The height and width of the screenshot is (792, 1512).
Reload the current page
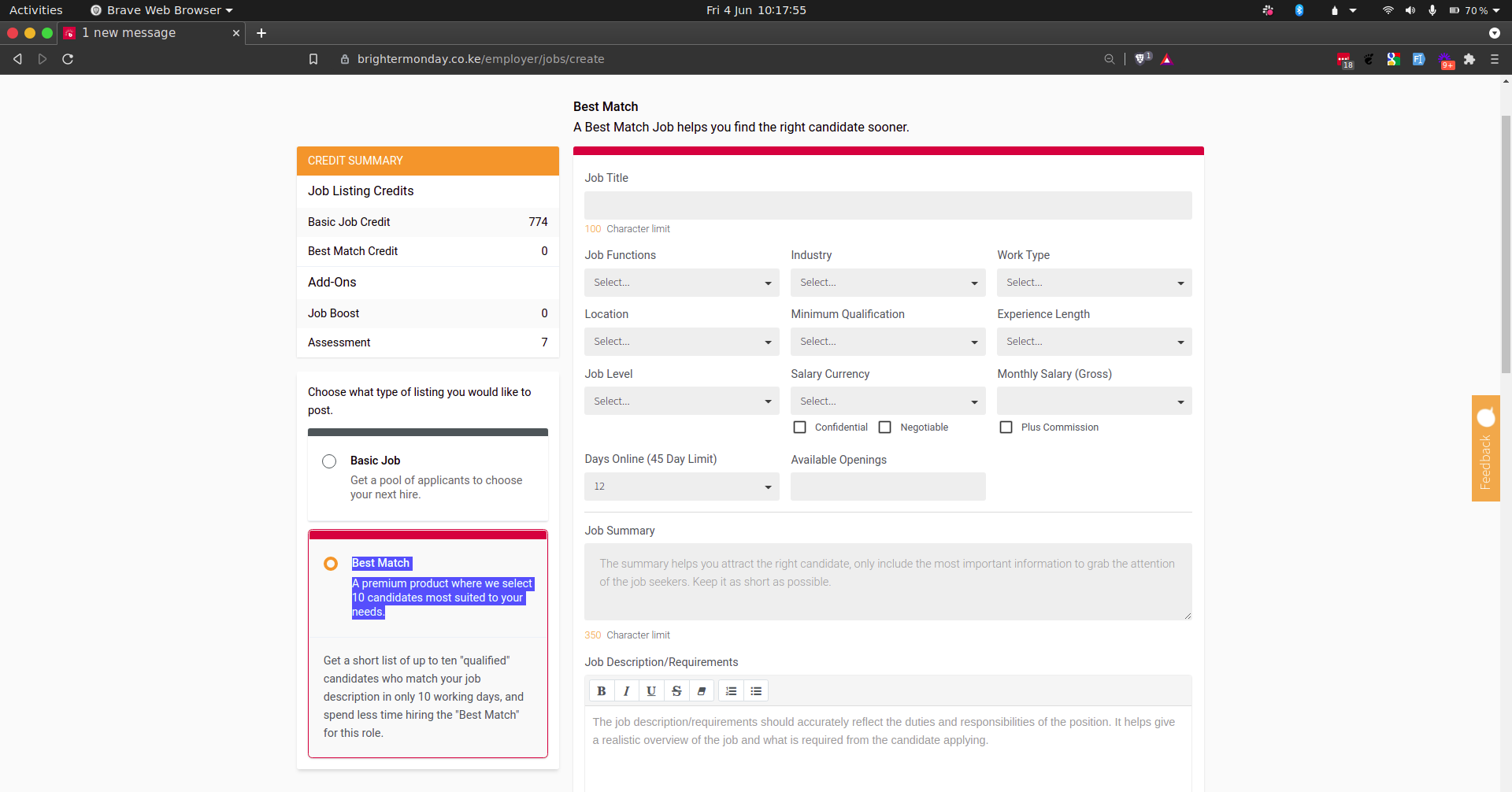tap(68, 59)
